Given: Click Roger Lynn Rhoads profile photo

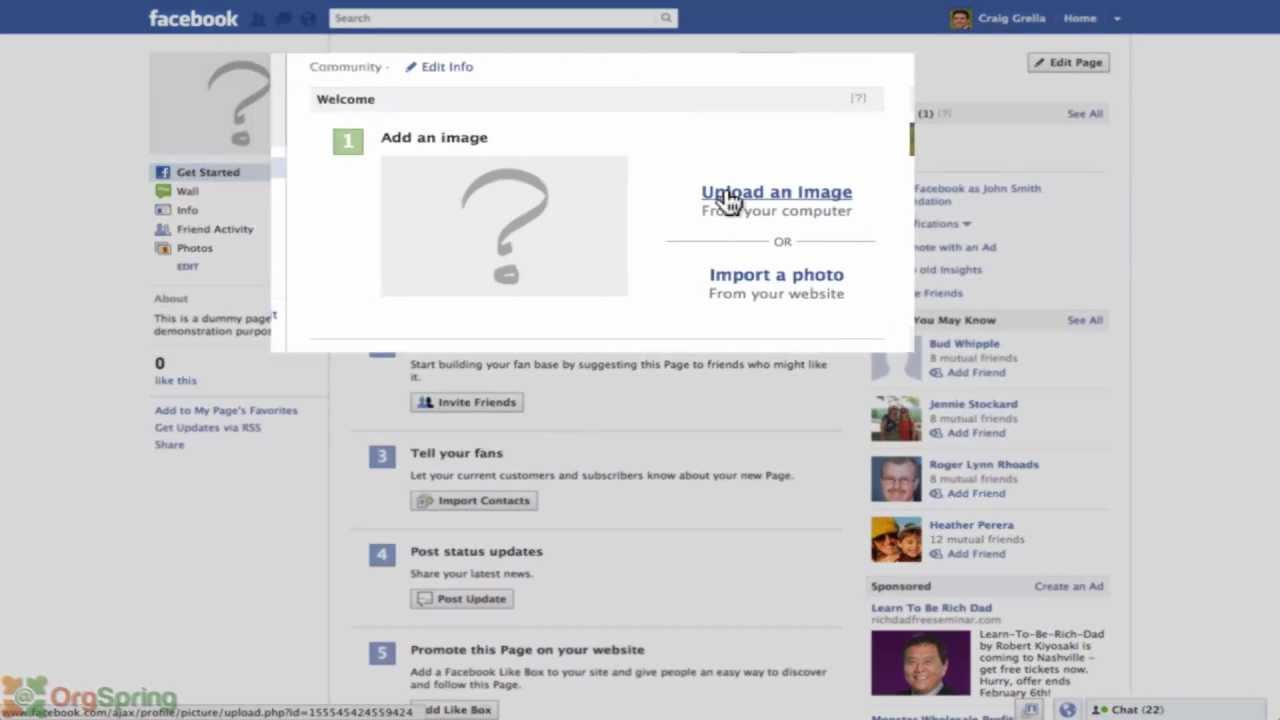Looking at the screenshot, I should click(x=896, y=479).
